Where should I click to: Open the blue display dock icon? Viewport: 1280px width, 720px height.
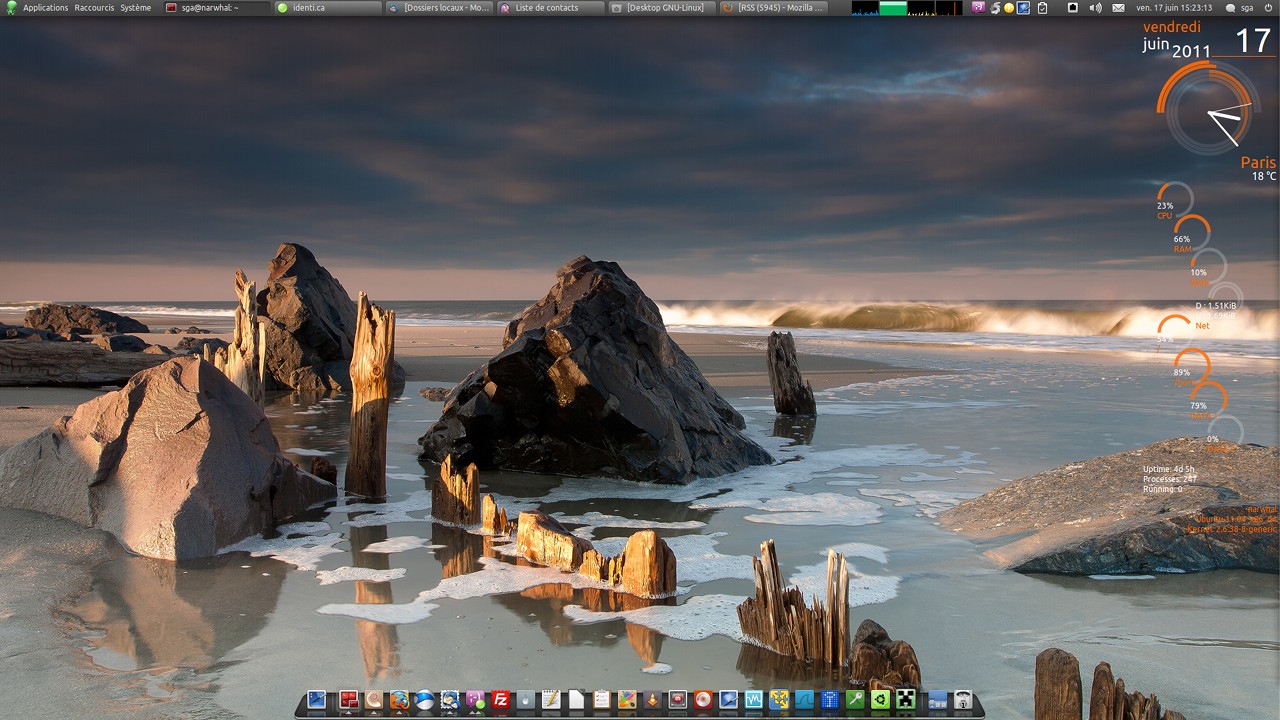click(x=728, y=700)
